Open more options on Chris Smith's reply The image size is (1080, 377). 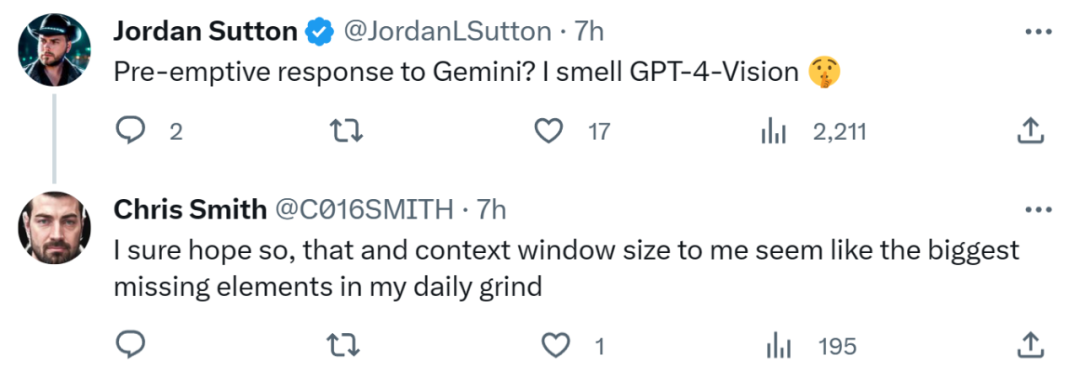(1038, 209)
